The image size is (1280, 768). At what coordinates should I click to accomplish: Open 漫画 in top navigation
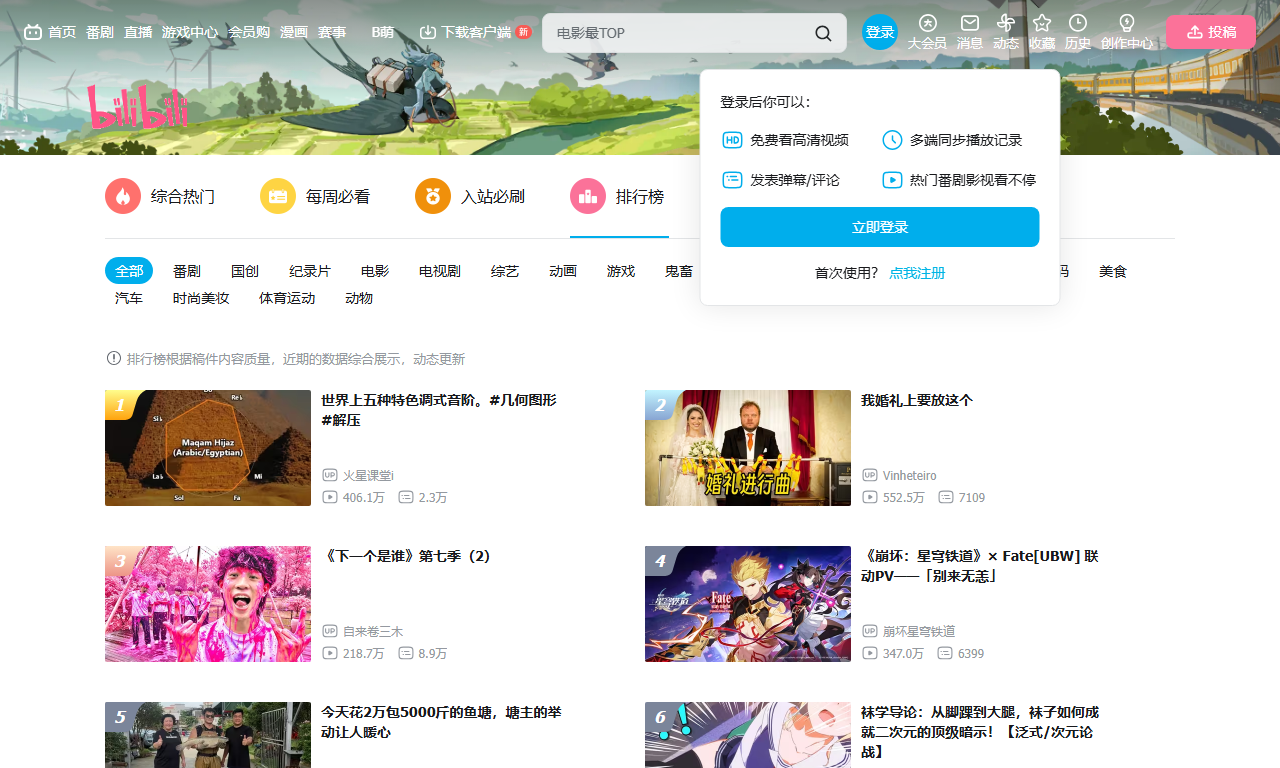click(x=294, y=32)
